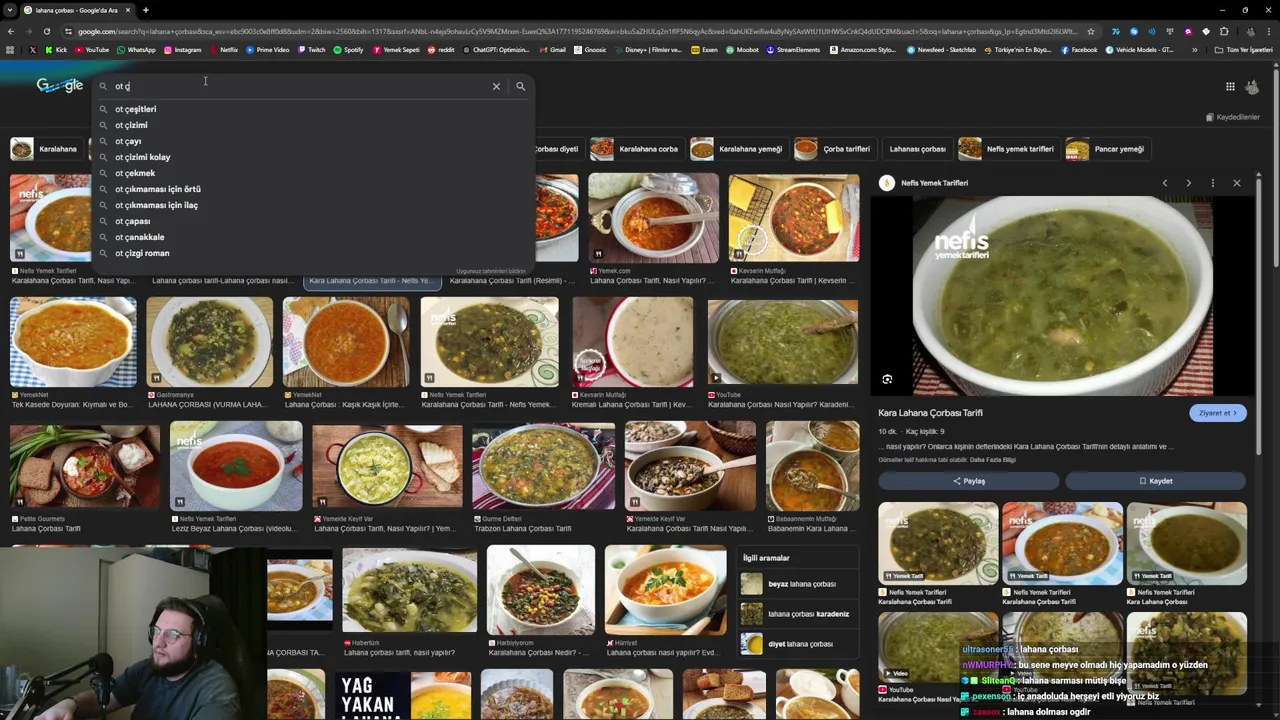The image size is (1280, 720).
Task: Open Daha Fazla Bilgi link
Action: click(995, 460)
